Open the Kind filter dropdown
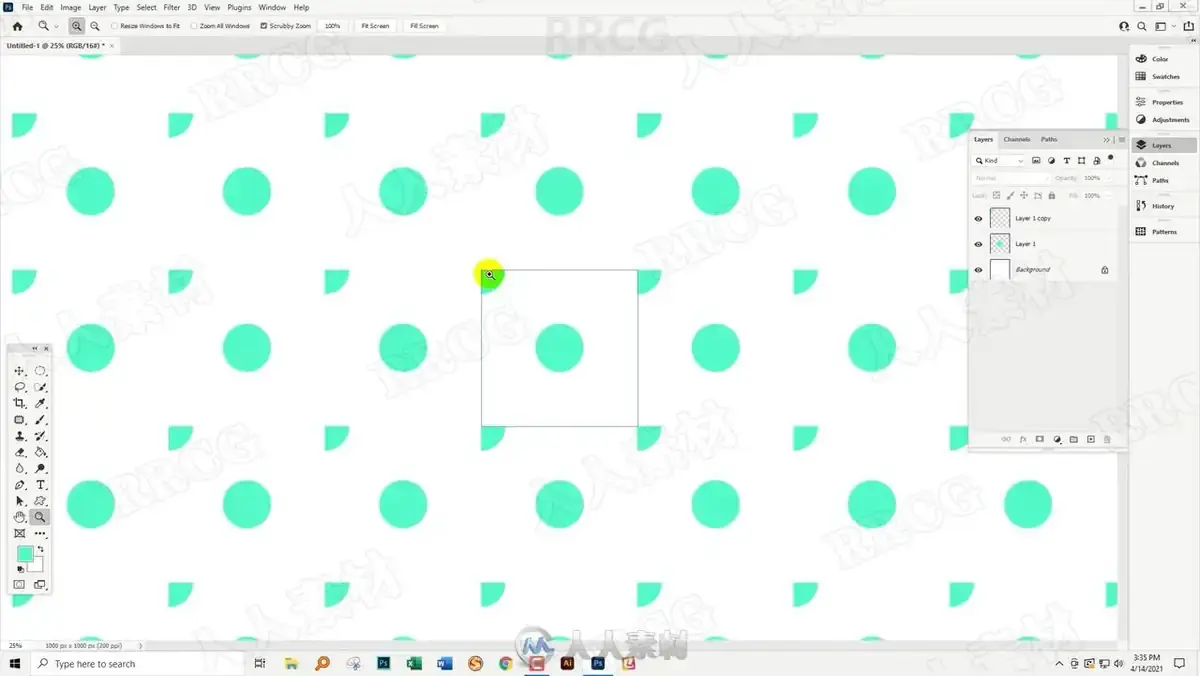1200x676 pixels. click(x=1000, y=160)
